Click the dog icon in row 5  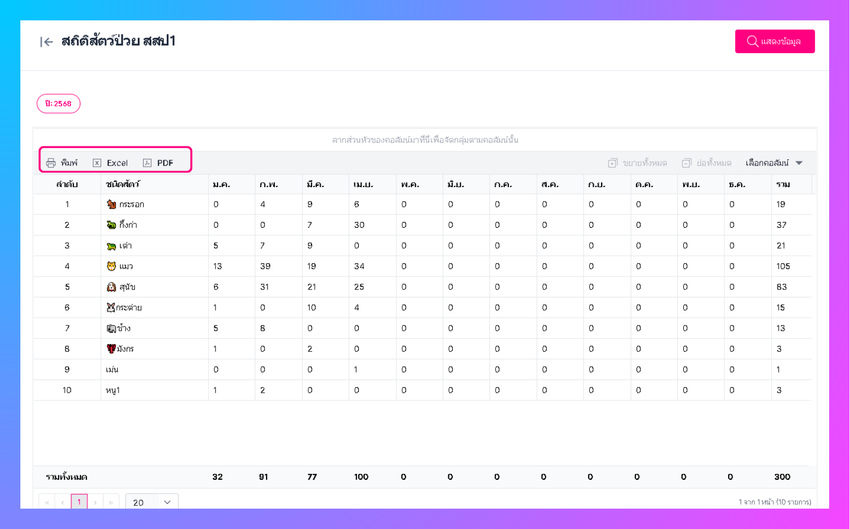point(111,287)
